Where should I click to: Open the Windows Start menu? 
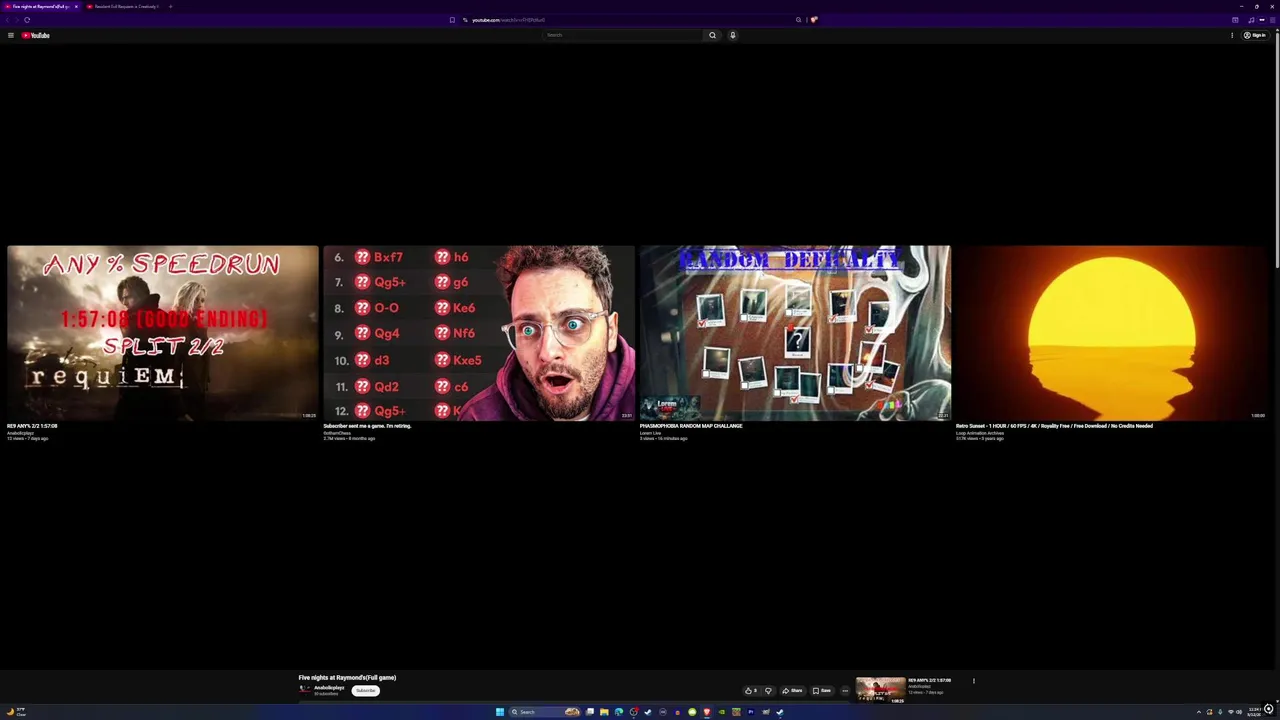[x=500, y=712]
